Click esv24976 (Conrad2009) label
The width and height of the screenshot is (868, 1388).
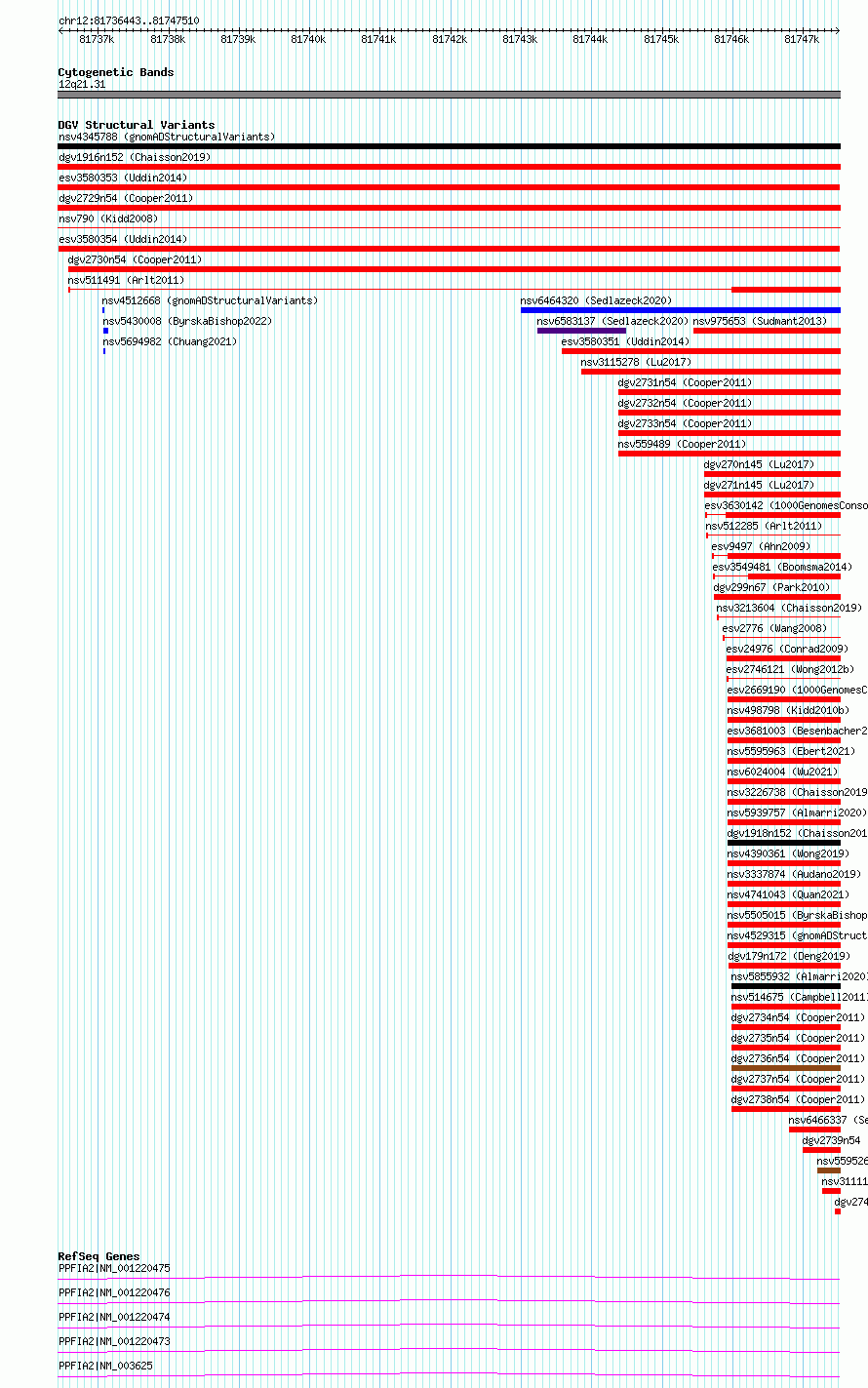(x=787, y=649)
